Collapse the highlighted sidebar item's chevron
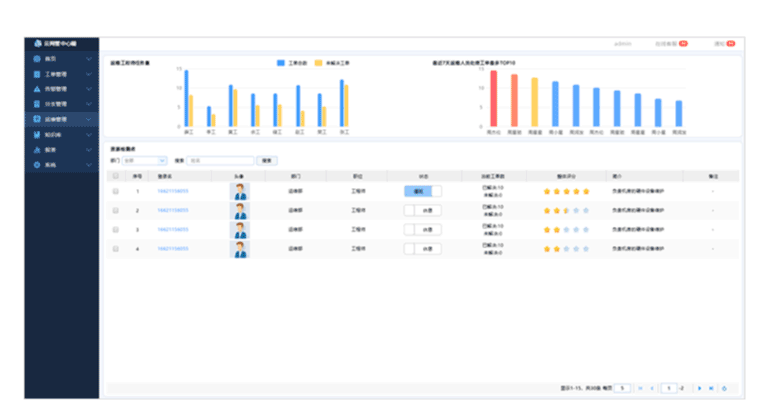 tap(89, 119)
